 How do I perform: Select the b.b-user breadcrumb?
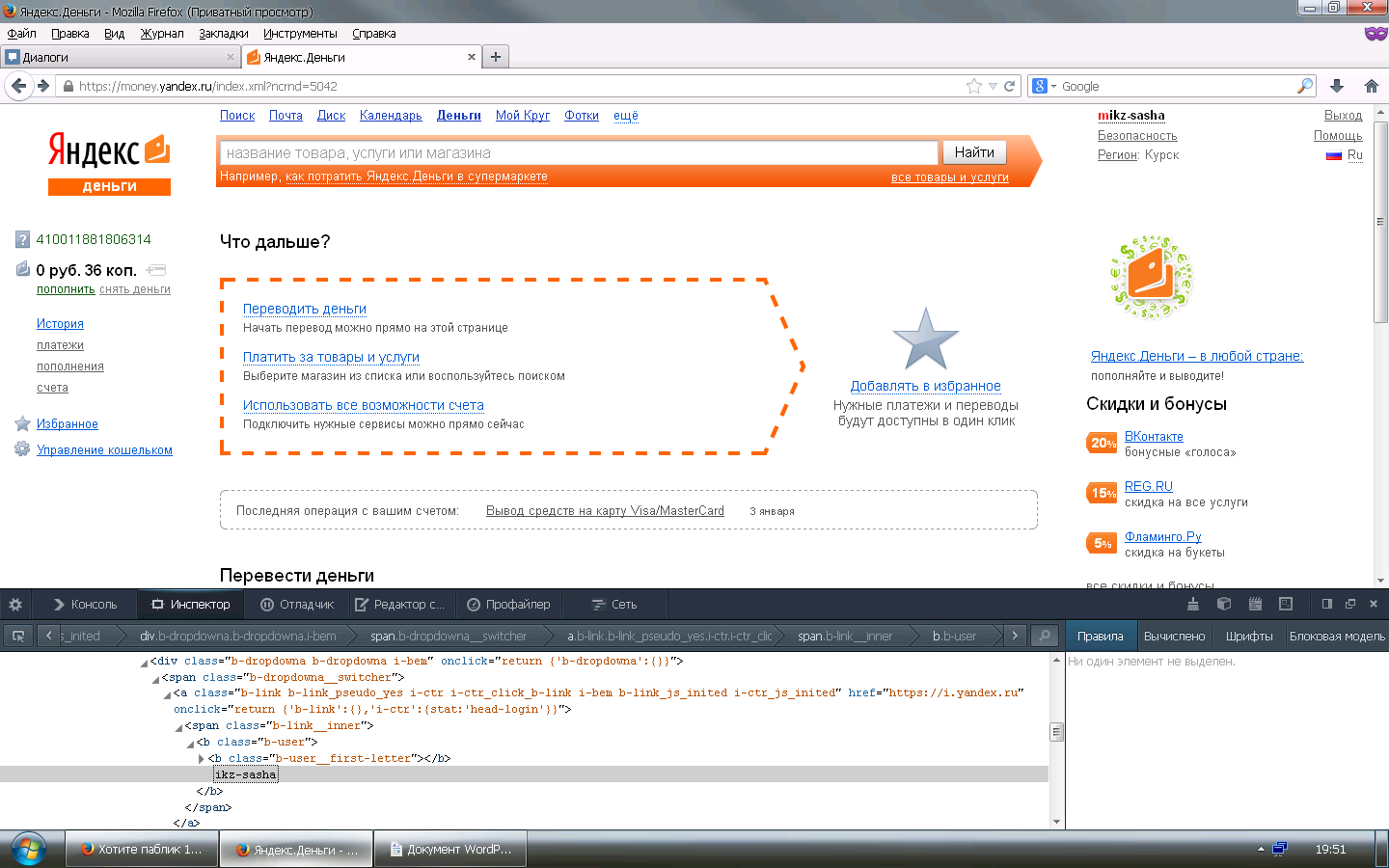954,636
